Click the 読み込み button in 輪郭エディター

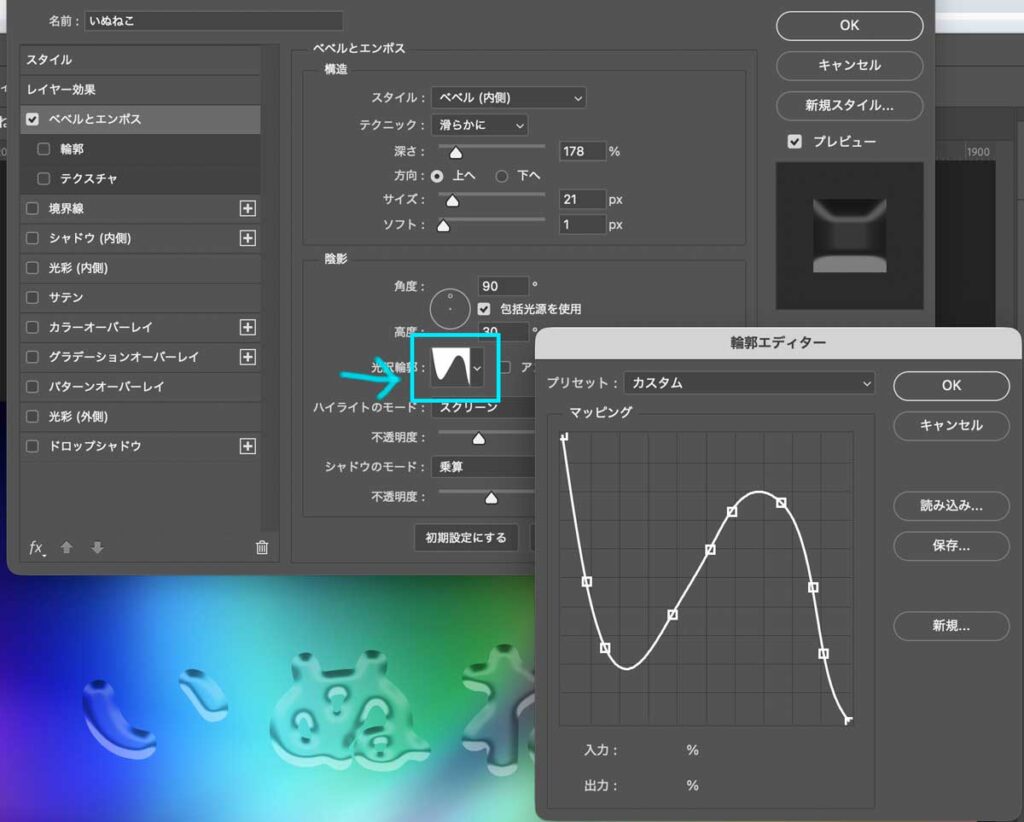click(950, 506)
